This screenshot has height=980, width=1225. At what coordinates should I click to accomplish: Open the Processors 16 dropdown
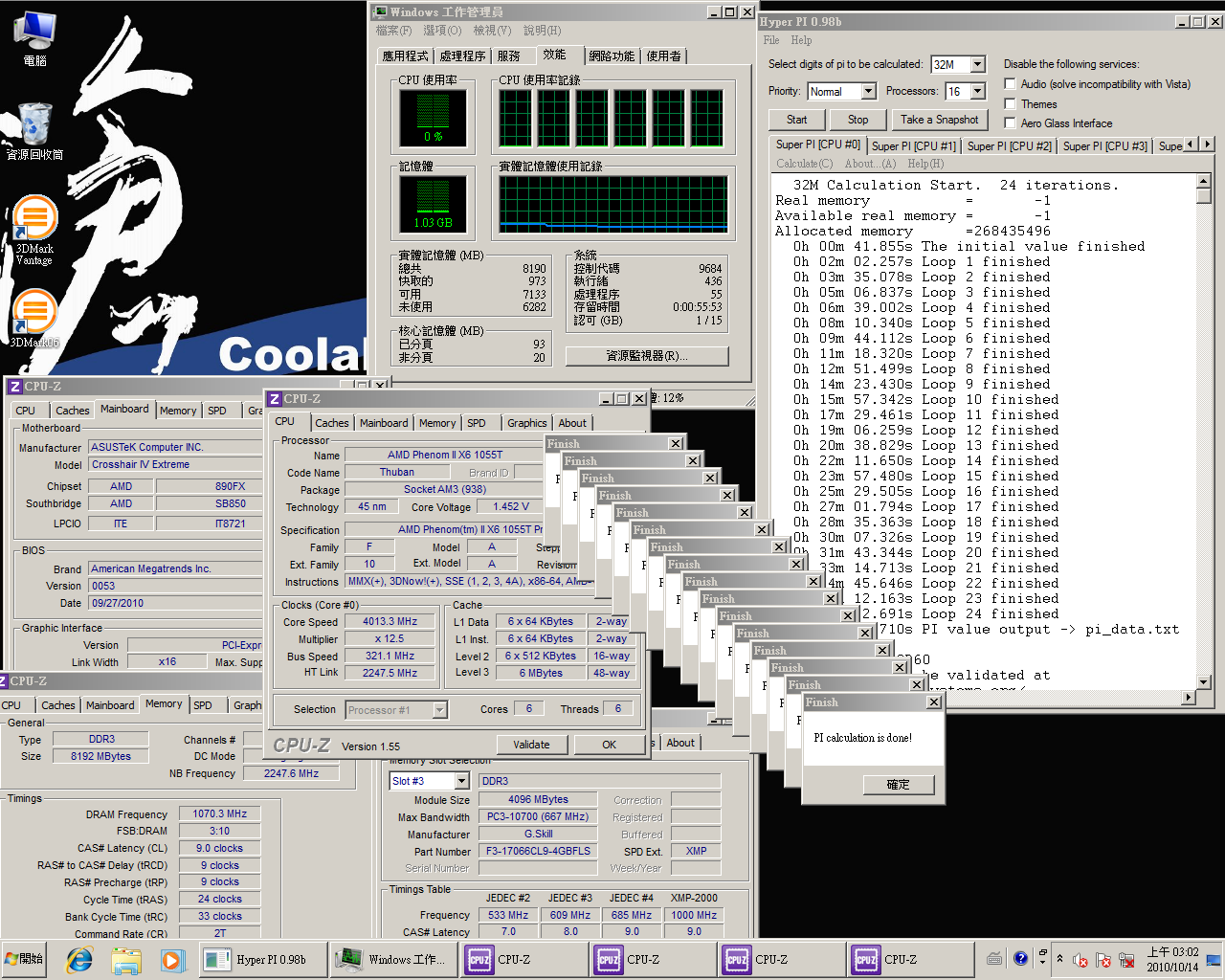coord(978,91)
